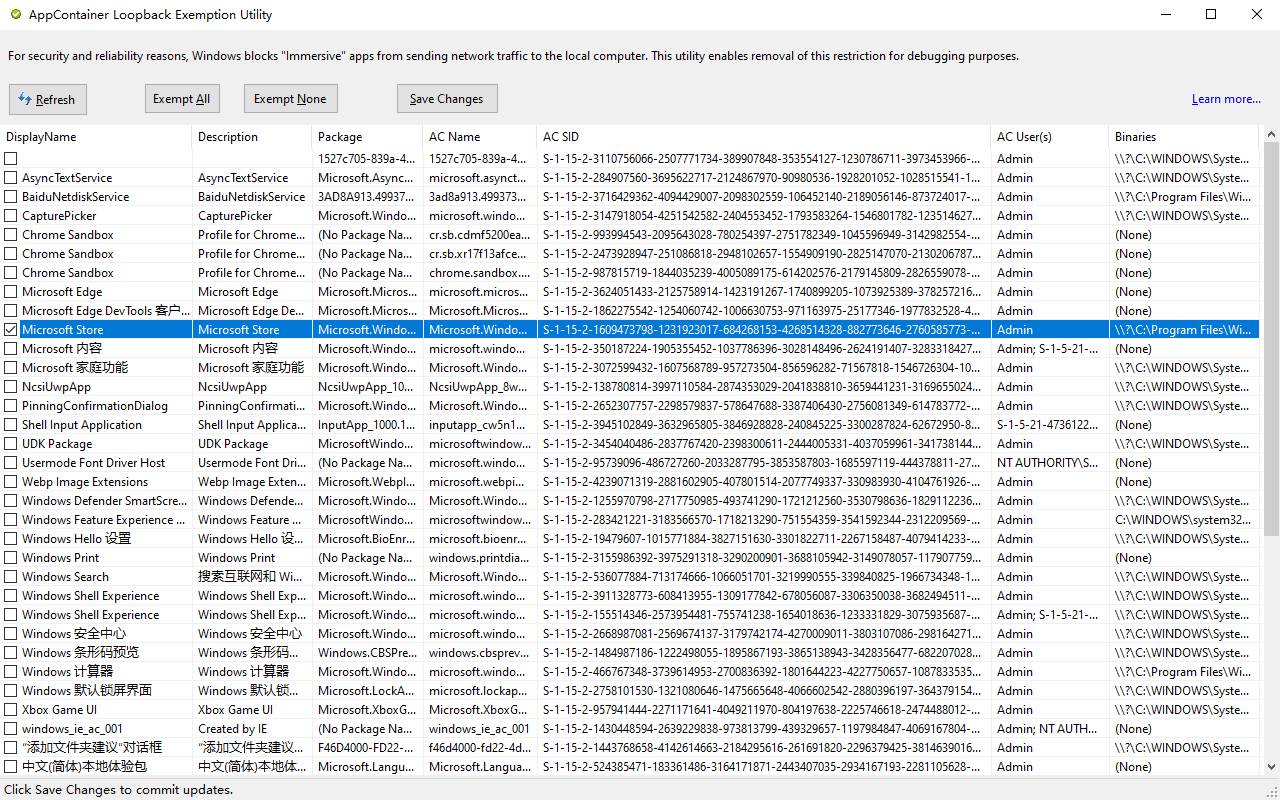Select 中文(简体)本地体验包 display name
Viewport: 1280px width, 800px height.
(84, 766)
